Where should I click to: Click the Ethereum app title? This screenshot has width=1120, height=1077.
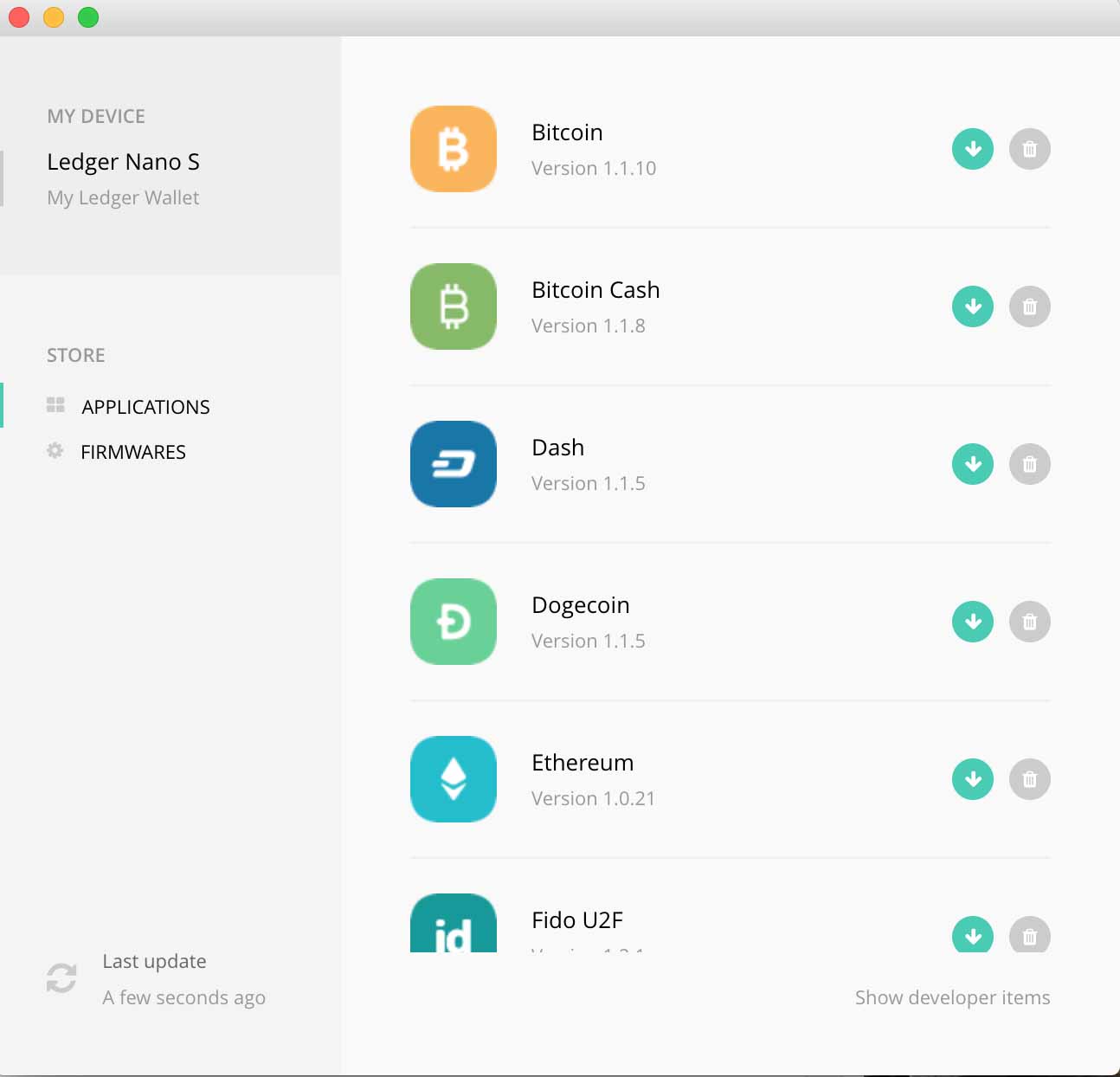[x=583, y=763]
